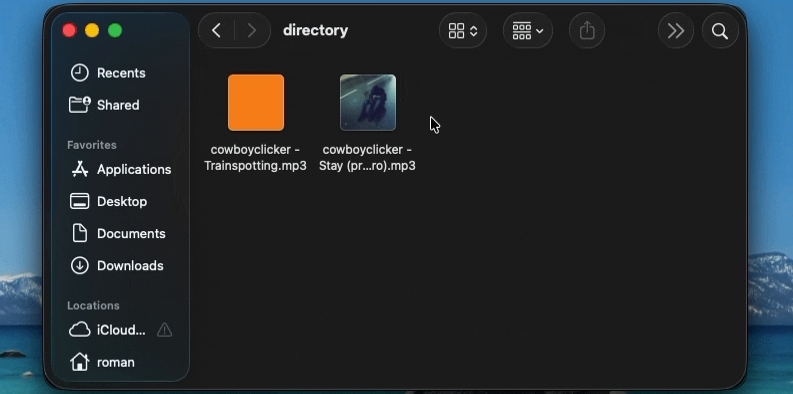Viewport: 793px width, 394px height.
Task: Click the 'cowboyclicker - Stay (pr...ro).mp3' file name
Action: 367,157
